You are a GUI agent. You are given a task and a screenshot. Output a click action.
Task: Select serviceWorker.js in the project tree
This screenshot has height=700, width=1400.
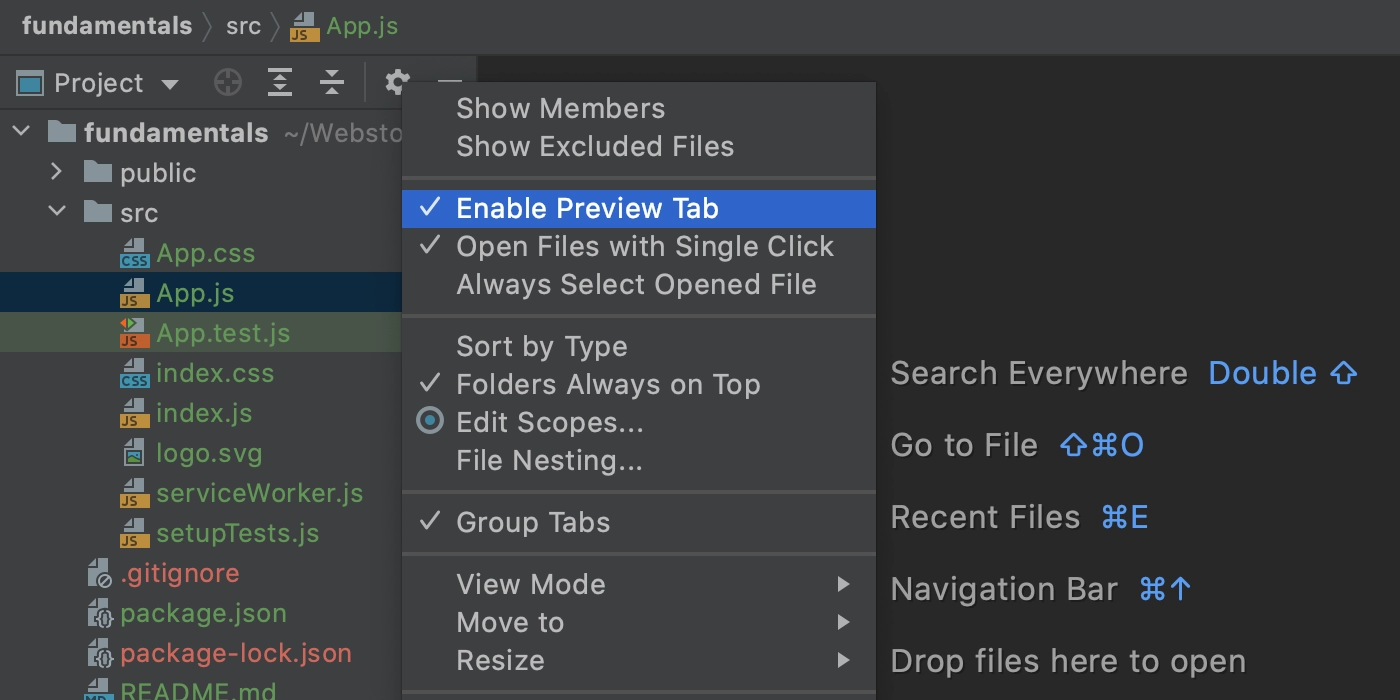point(259,493)
